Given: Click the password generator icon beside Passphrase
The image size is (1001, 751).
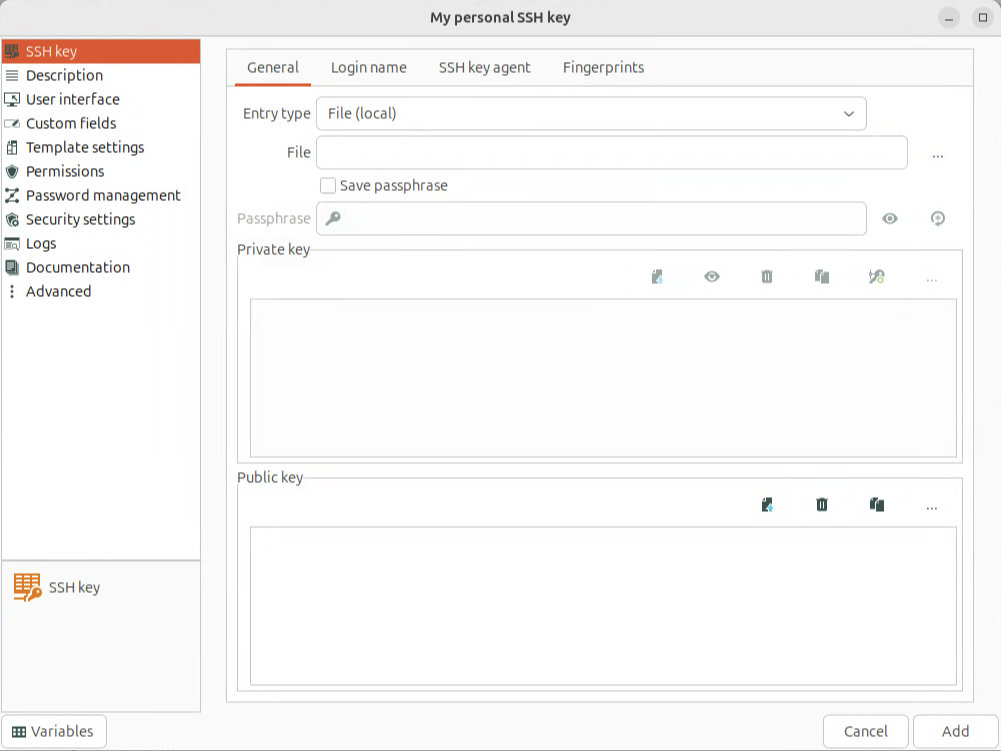Looking at the screenshot, I should pyautogui.click(x=938, y=219).
